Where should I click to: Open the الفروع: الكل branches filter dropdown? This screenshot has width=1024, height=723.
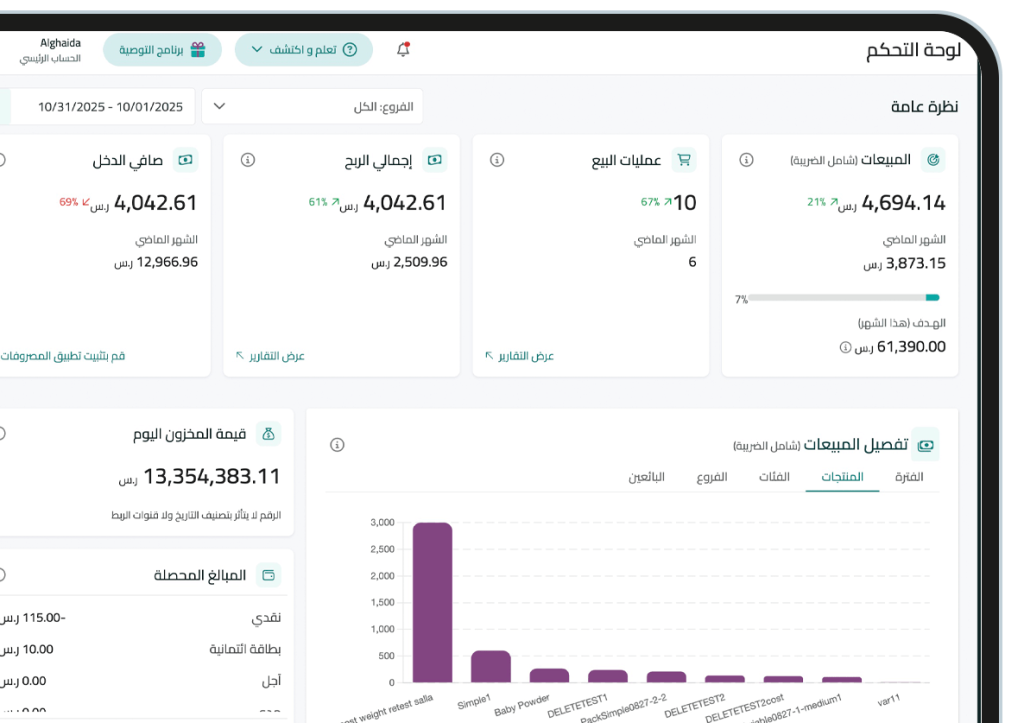[312, 106]
